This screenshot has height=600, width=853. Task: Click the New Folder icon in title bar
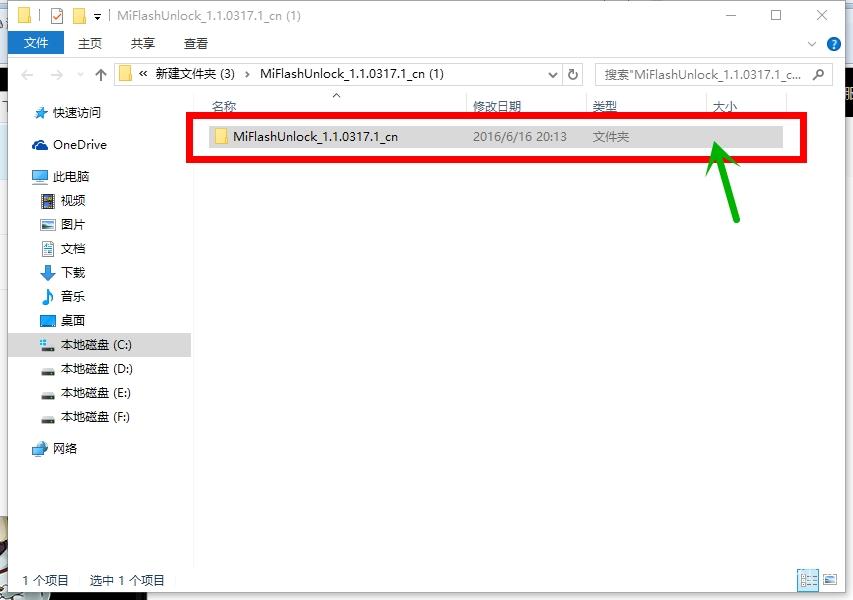pyautogui.click(x=78, y=16)
